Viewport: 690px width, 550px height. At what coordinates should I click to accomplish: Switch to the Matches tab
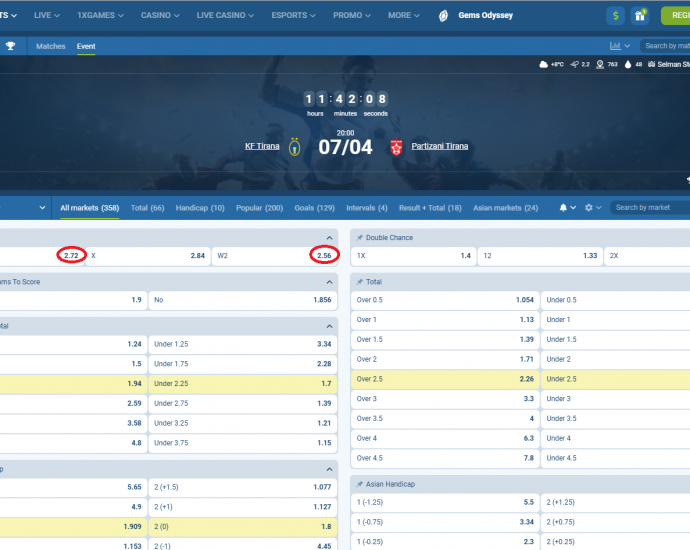click(x=51, y=46)
